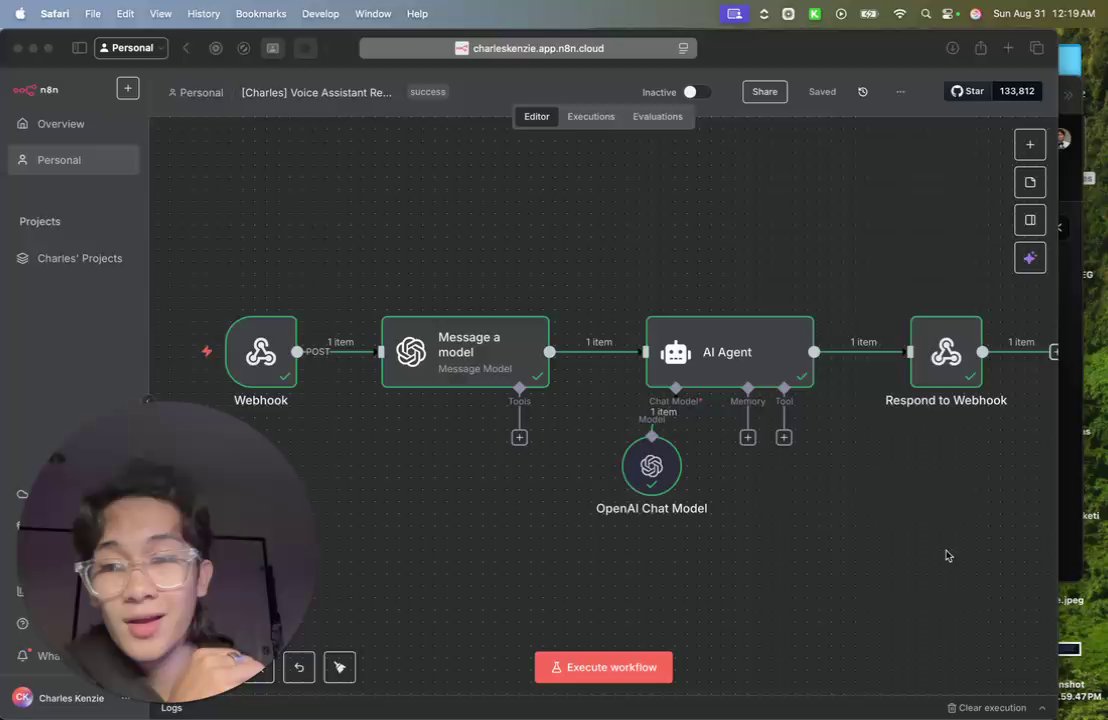This screenshot has height=720, width=1108.
Task: Open the Message a model node
Action: (x=465, y=352)
